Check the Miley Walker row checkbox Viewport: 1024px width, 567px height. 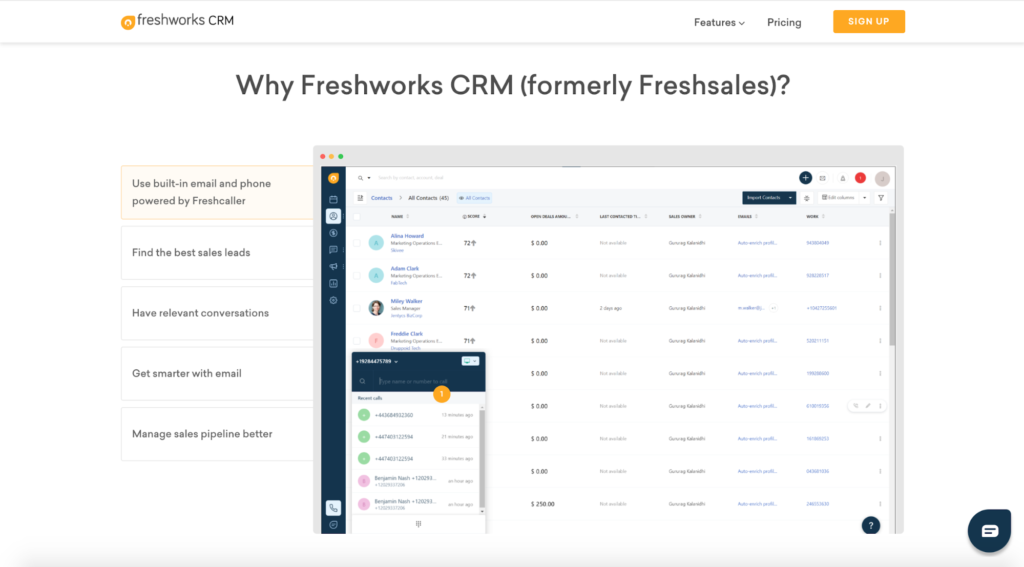point(357,308)
